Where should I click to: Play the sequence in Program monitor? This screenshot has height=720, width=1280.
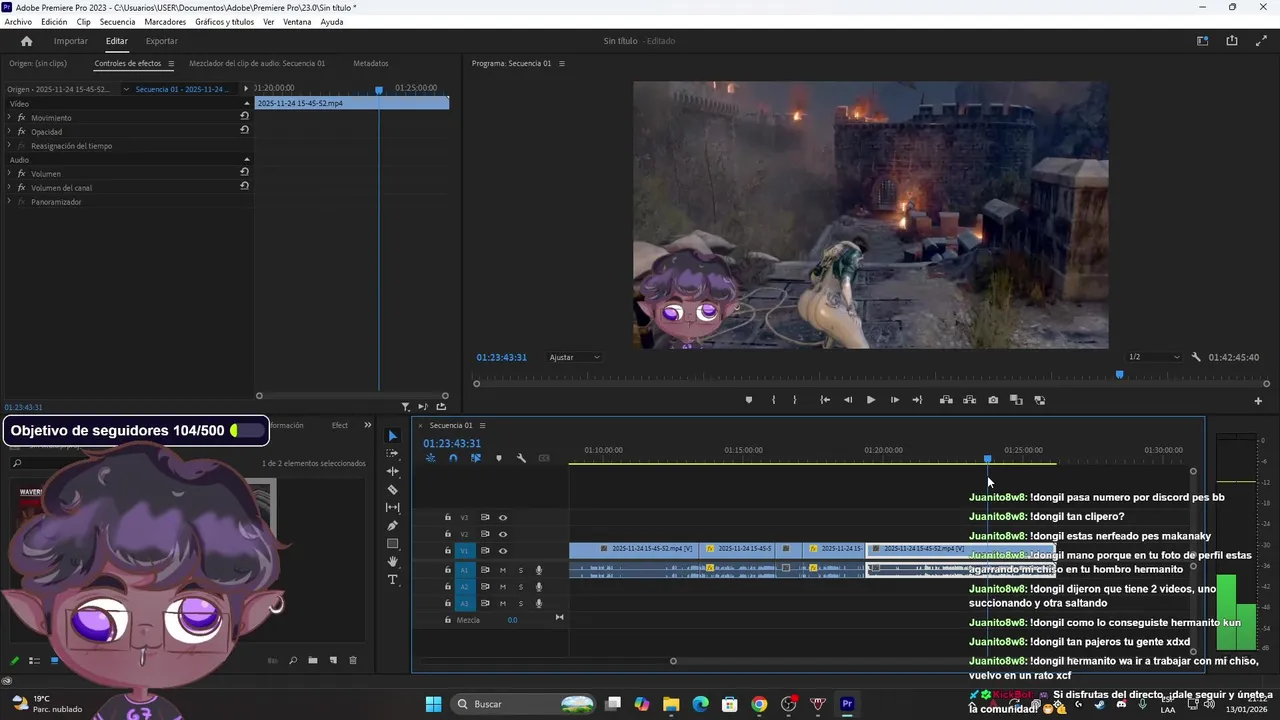871,400
